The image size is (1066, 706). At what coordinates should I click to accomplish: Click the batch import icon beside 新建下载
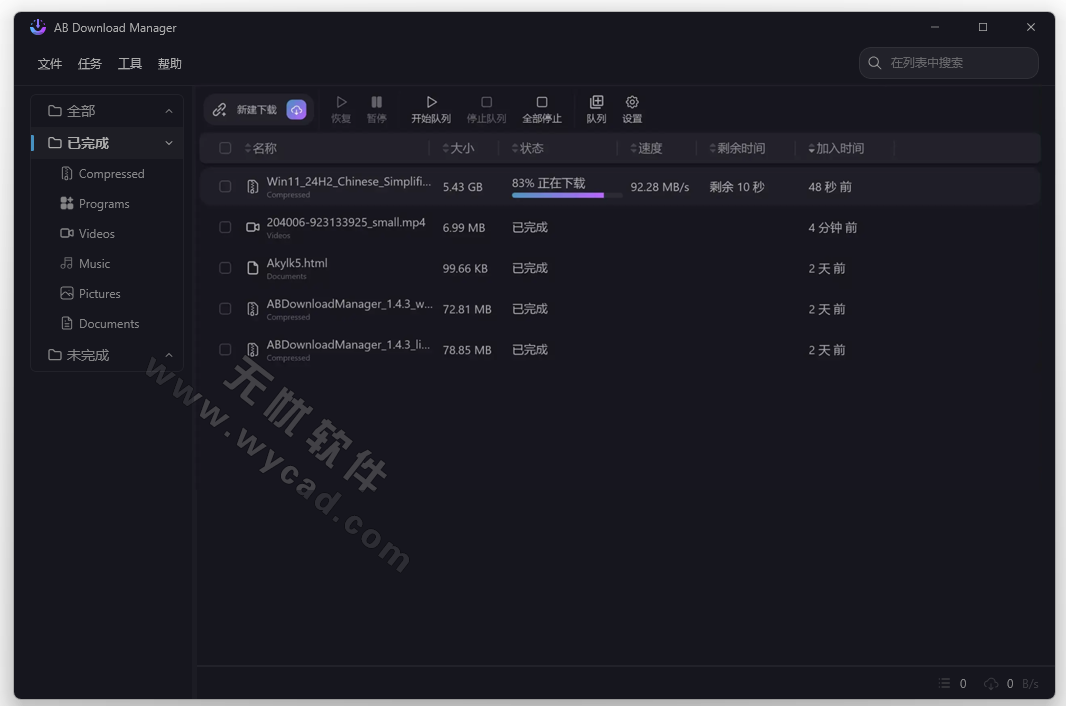[x=296, y=109]
